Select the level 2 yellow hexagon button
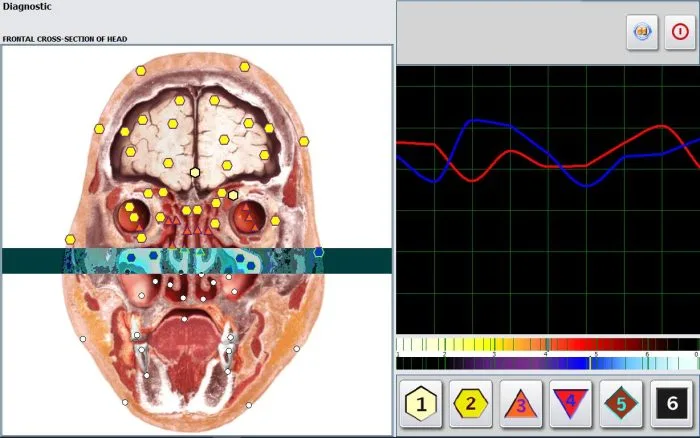This screenshot has height=438, width=700. [471, 405]
